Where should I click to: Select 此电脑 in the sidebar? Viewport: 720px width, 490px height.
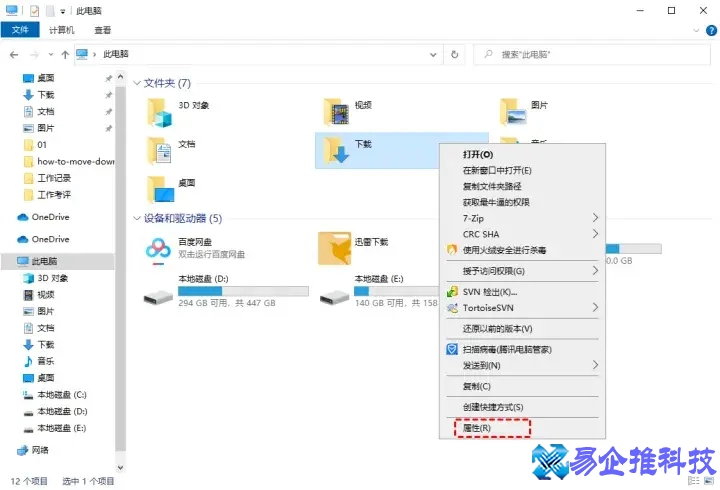pyautogui.click(x=58, y=261)
